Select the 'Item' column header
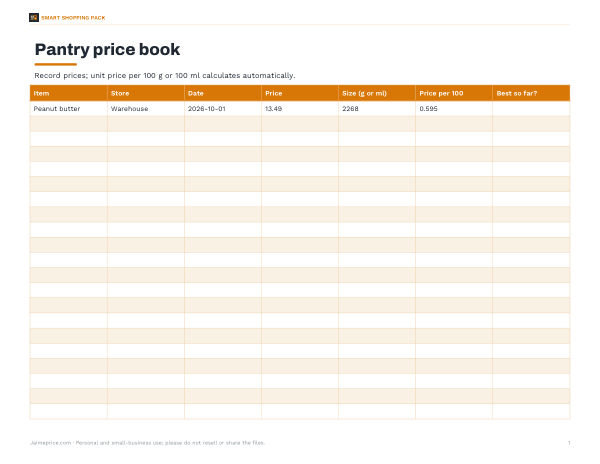The image size is (600, 464). click(68, 93)
